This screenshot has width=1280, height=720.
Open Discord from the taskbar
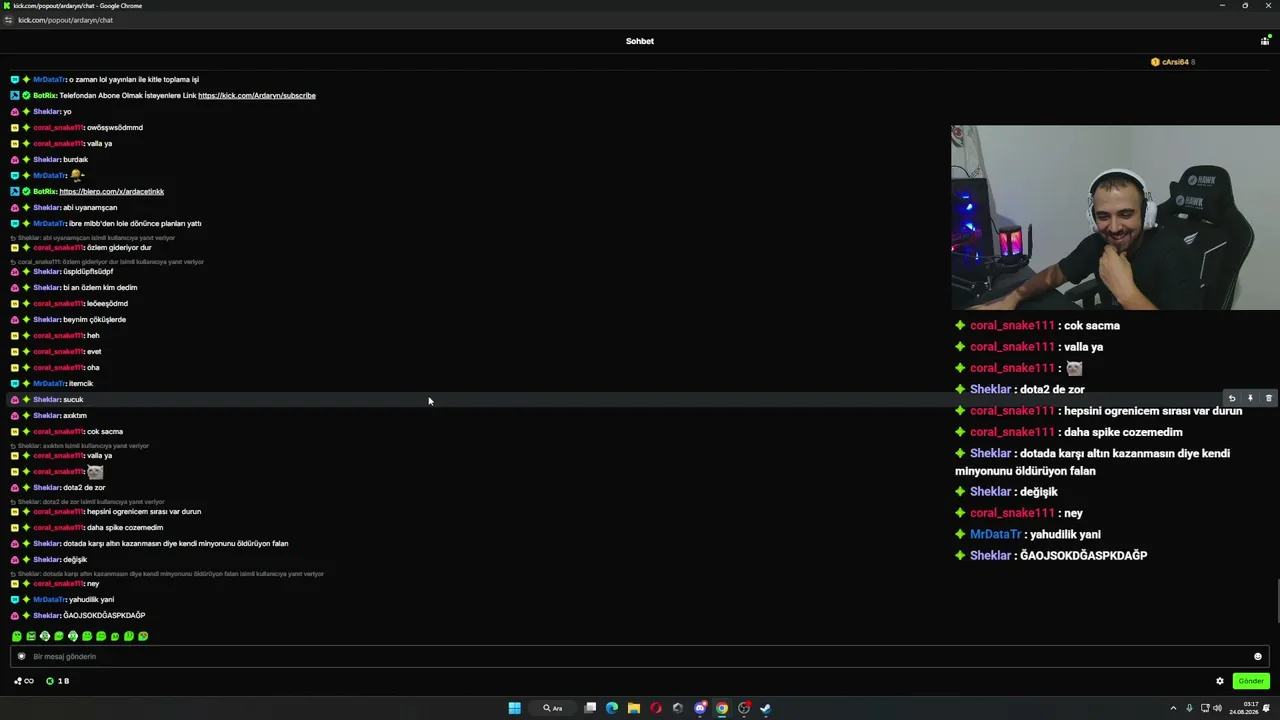coord(700,708)
